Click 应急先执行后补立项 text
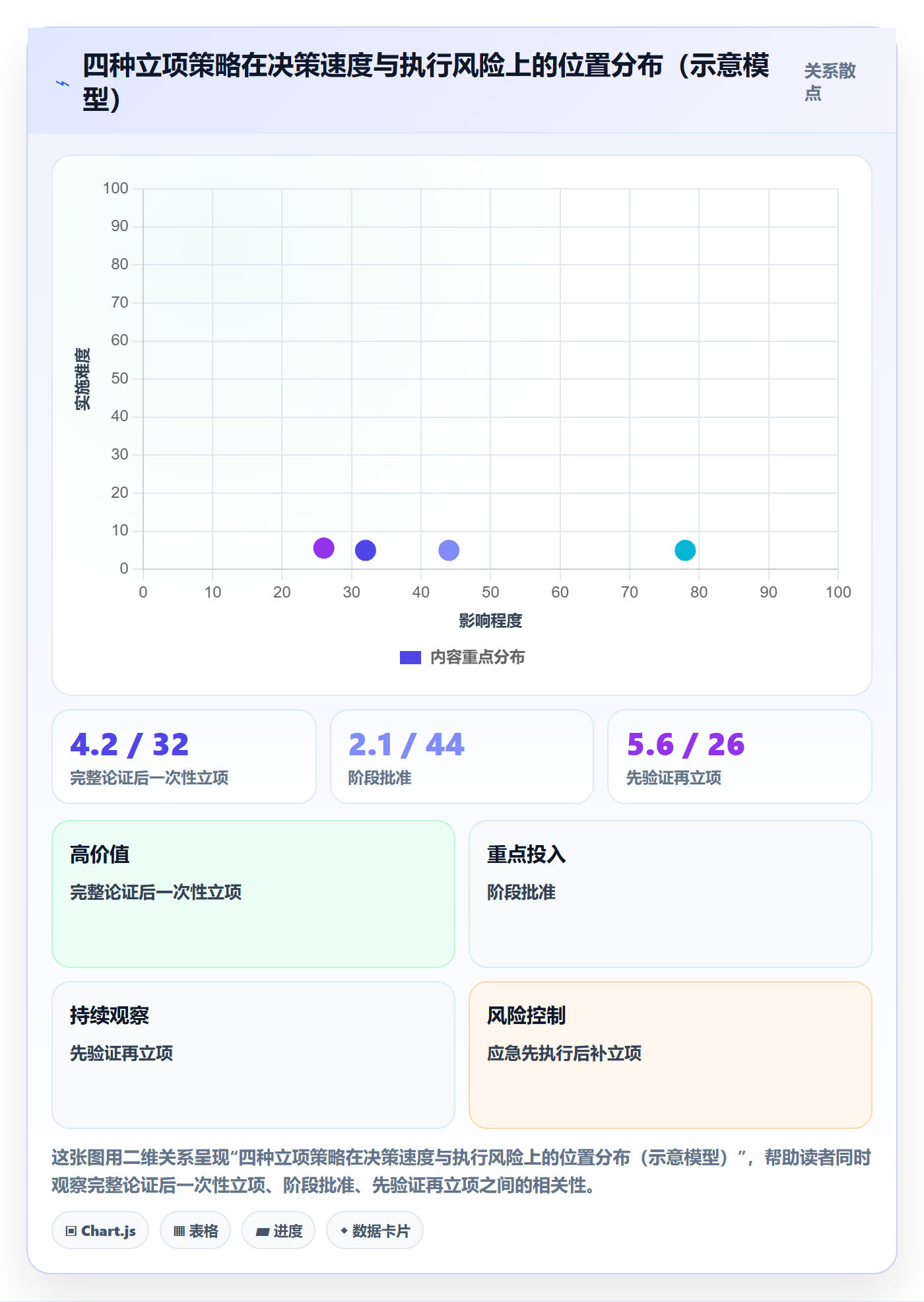 coord(564,1053)
